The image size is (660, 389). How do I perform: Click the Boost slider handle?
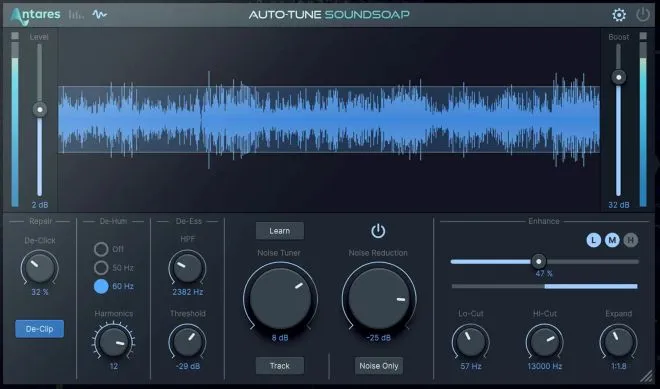[619, 77]
